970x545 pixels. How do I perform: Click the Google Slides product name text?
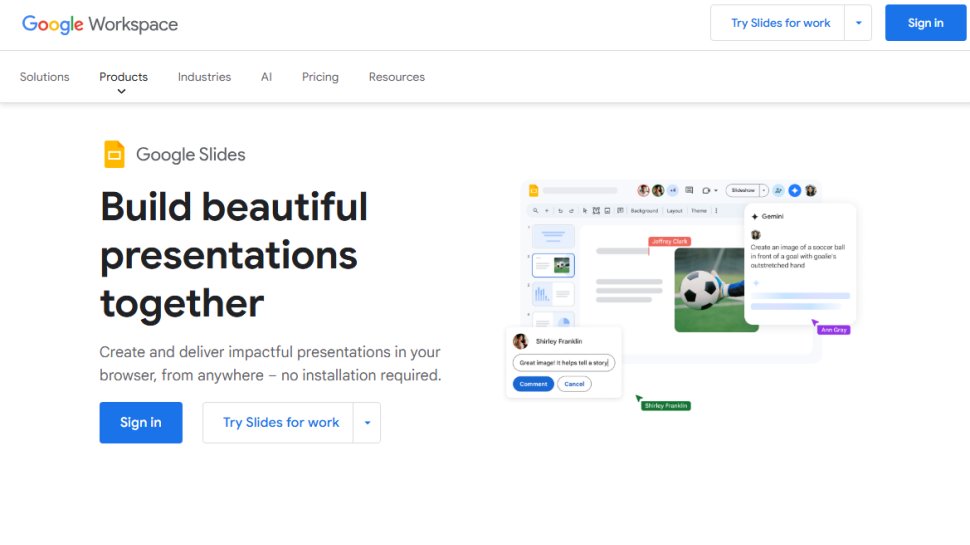pos(191,155)
